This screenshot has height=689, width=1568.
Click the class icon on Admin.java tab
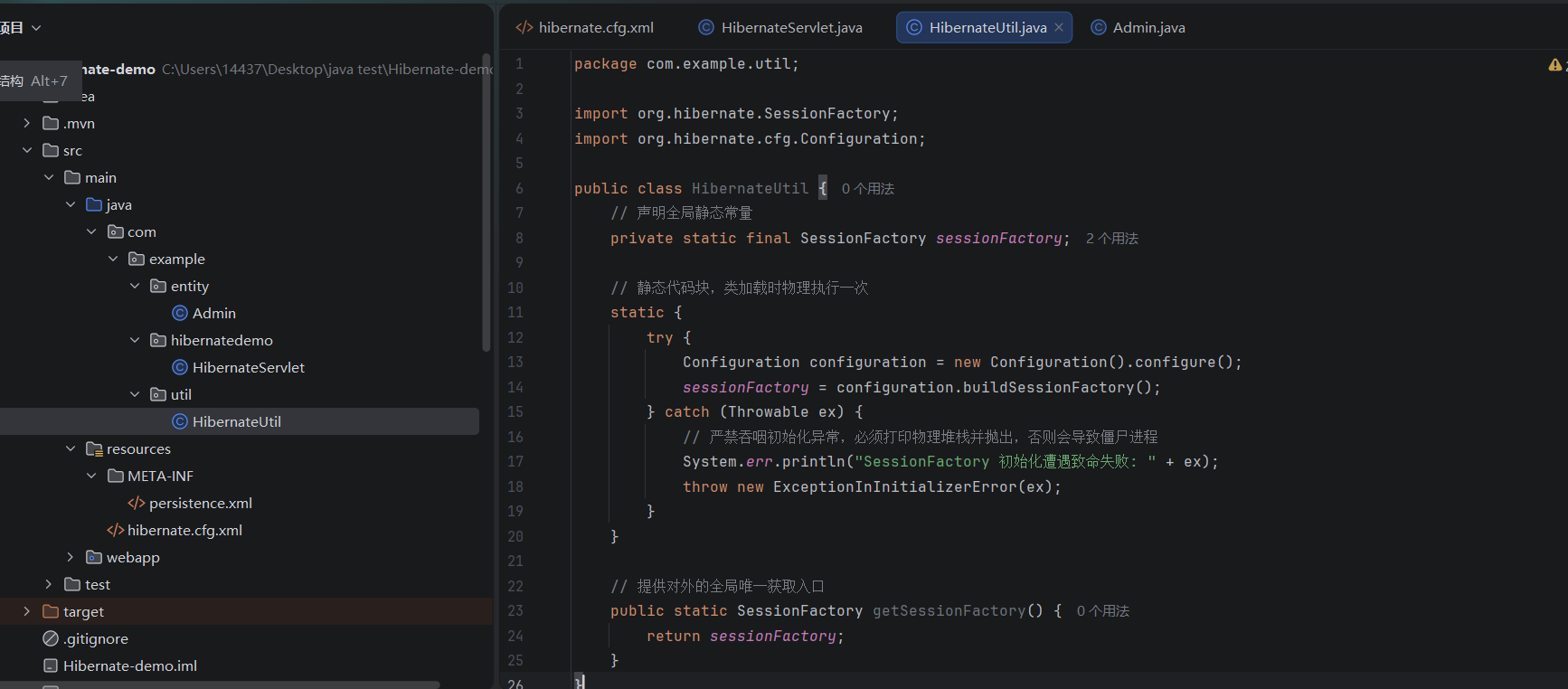coord(1099,27)
